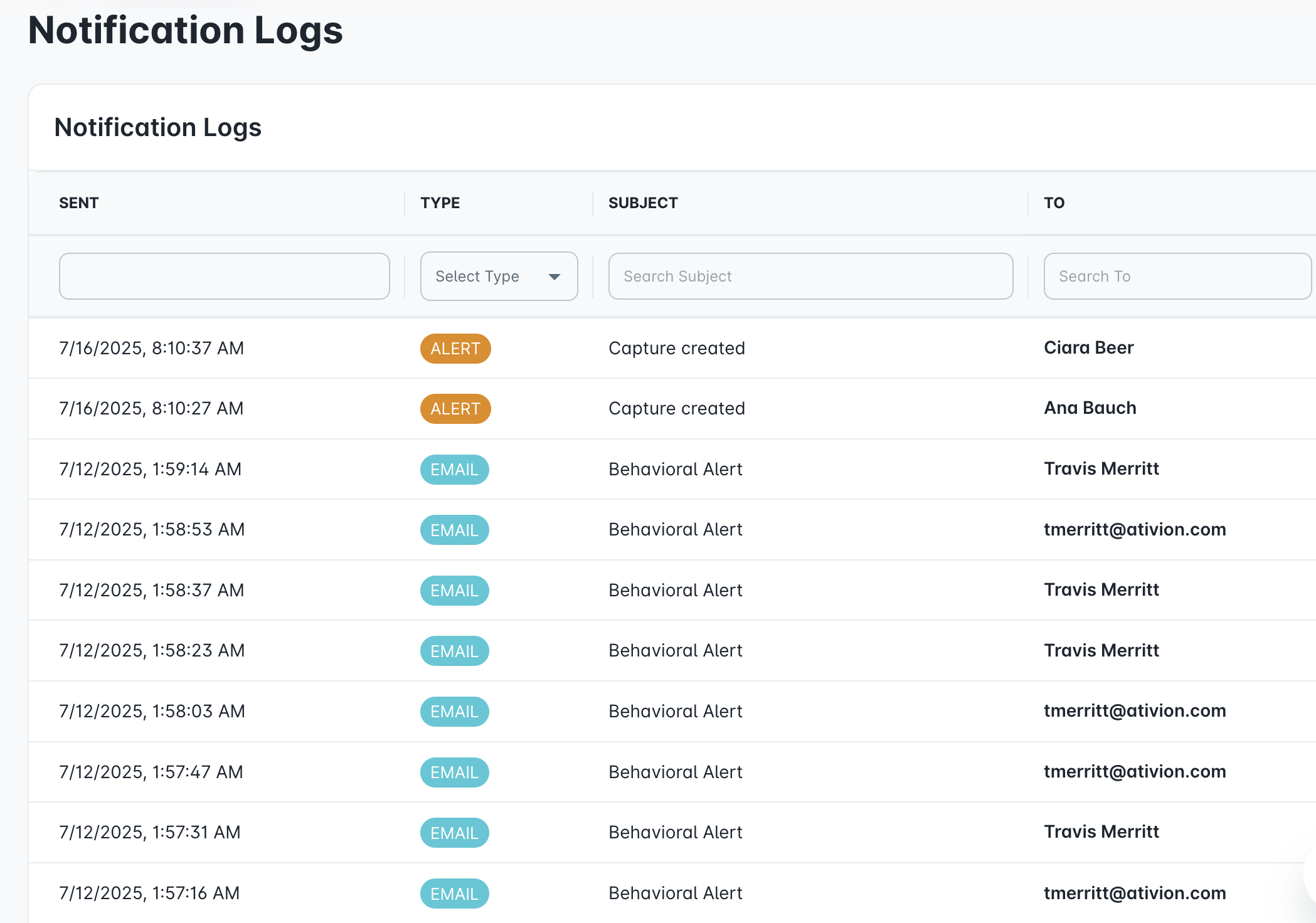Click the EMAIL badge at 1:57:16 AM
Image resolution: width=1316 pixels, height=923 pixels.
454,893
